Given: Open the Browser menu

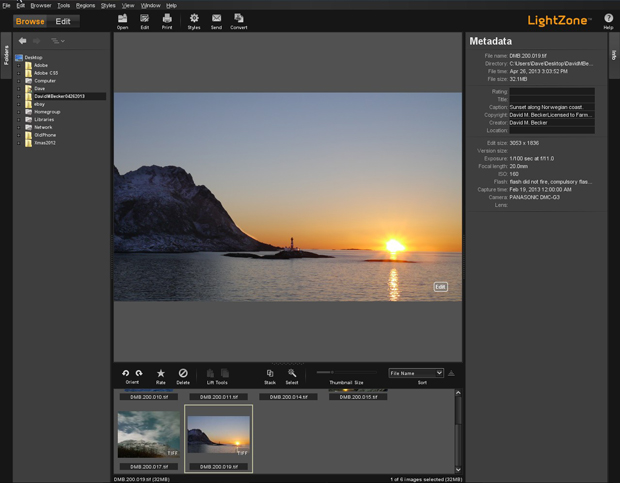Looking at the screenshot, I should [x=41, y=6].
